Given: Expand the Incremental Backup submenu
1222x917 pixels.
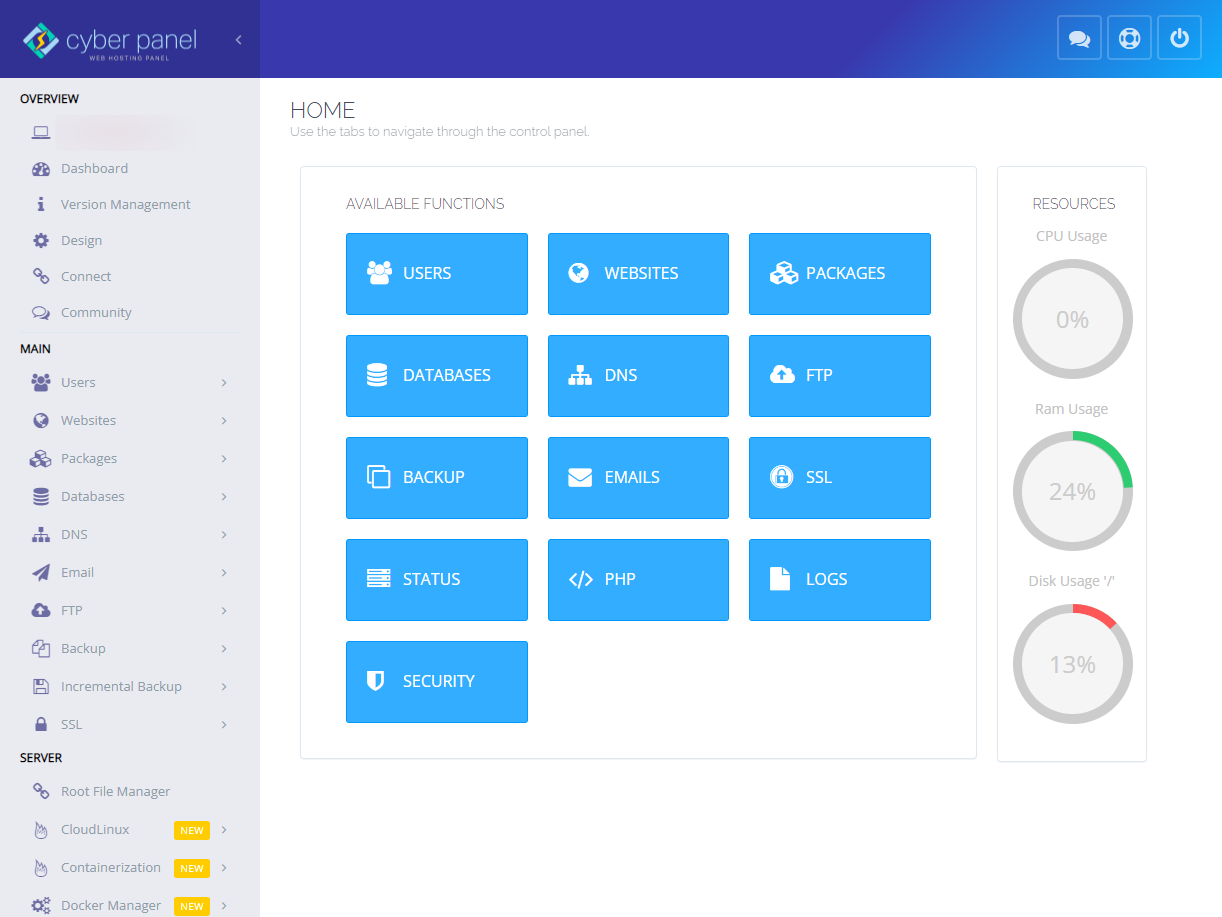Looking at the screenshot, I should [x=130, y=686].
